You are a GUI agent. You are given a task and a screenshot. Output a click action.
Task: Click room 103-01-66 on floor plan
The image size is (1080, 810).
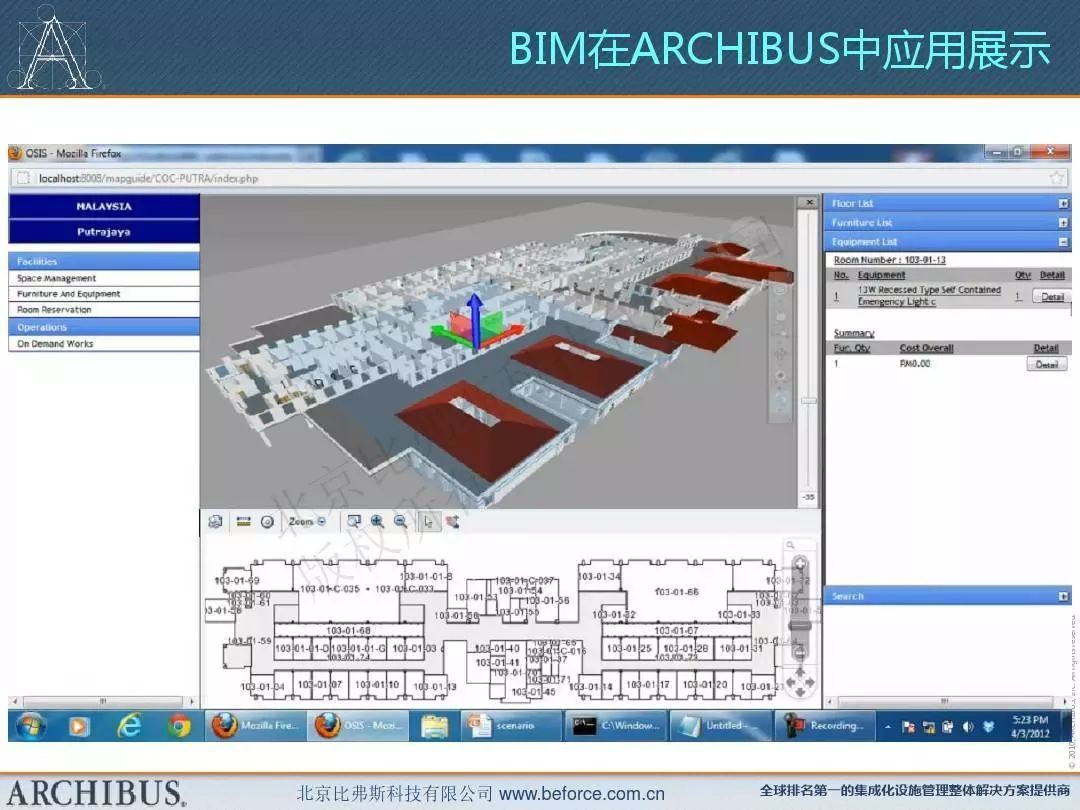(676, 591)
